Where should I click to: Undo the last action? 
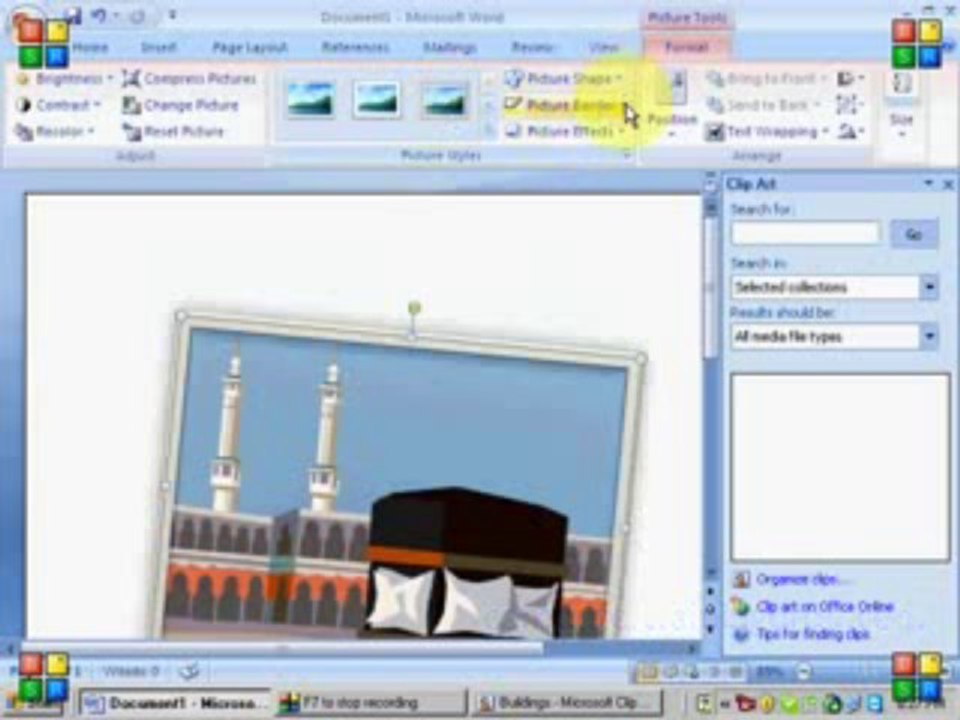(x=98, y=16)
